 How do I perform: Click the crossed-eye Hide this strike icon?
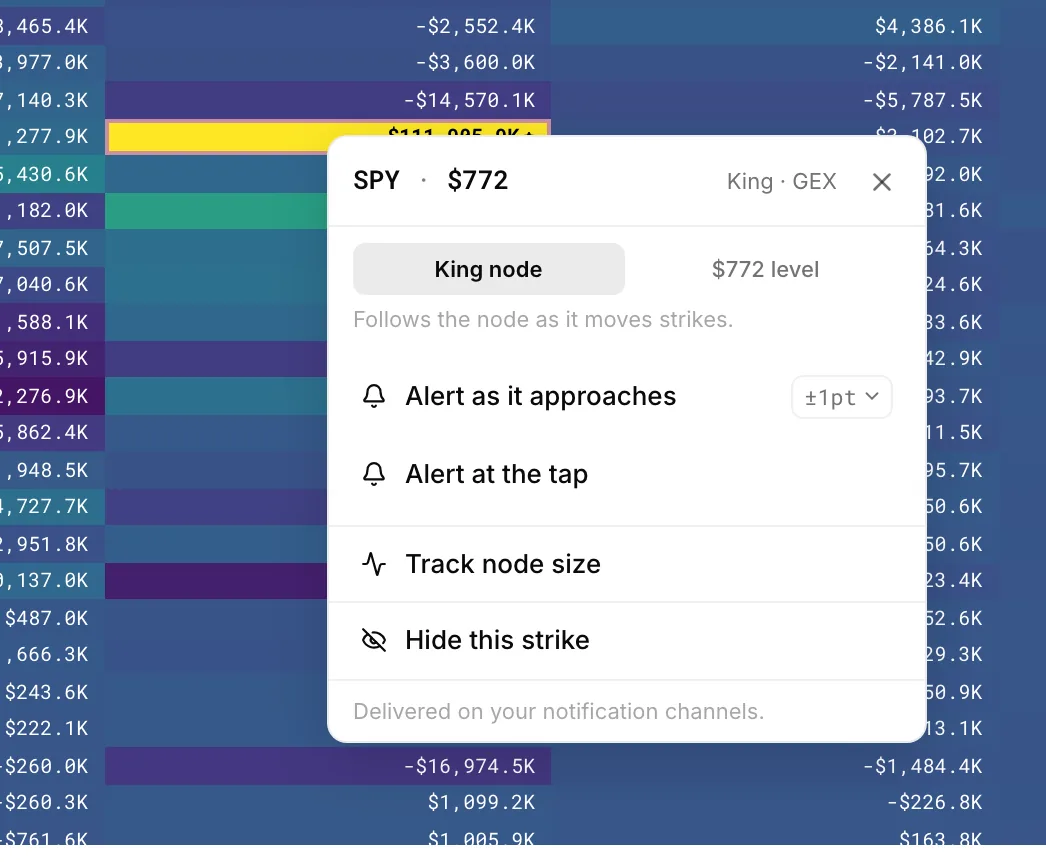pos(374,640)
